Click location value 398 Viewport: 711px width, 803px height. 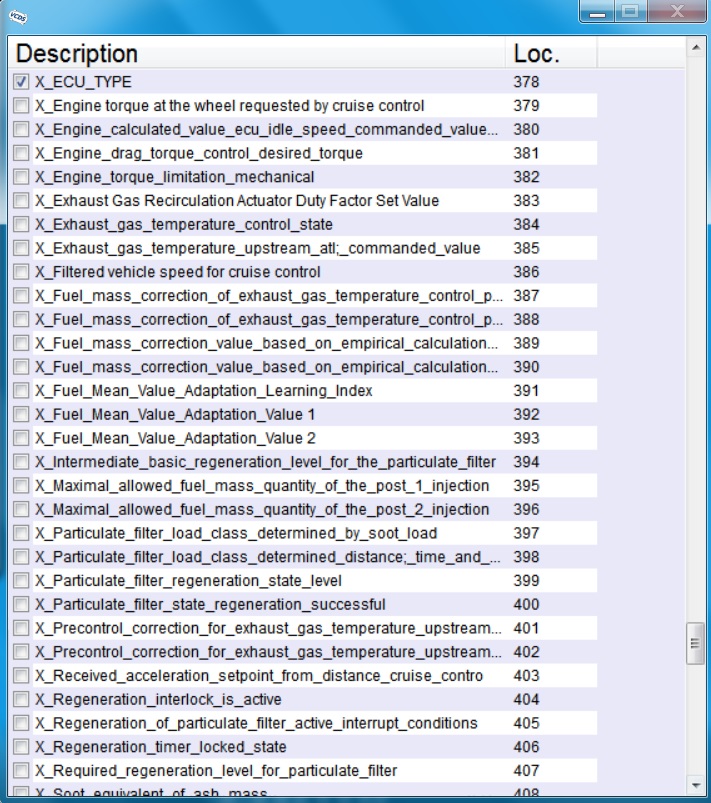(x=526, y=557)
